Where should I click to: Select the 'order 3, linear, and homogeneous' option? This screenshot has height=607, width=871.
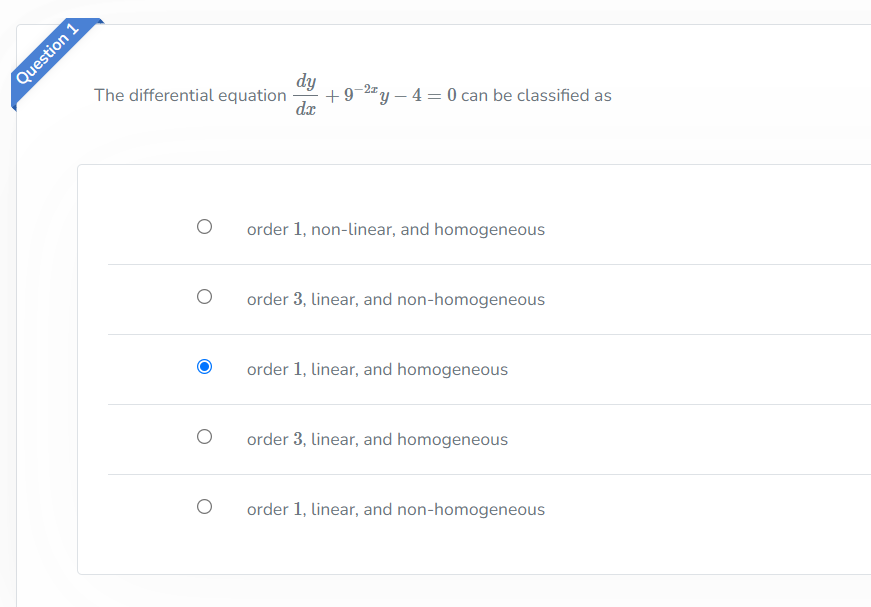click(204, 436)
